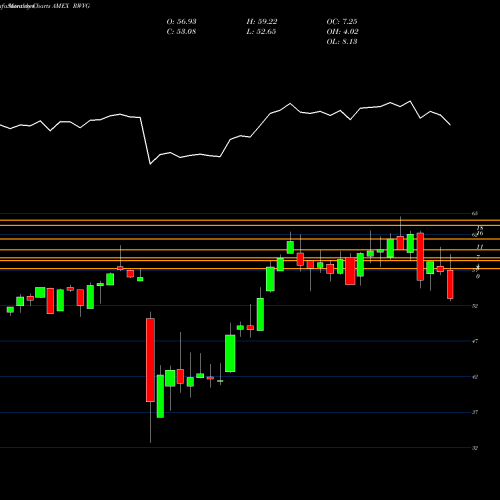Click the high price 'H: 59.22'
Viewport: 500px width, 500px height.
pos(262,22)
